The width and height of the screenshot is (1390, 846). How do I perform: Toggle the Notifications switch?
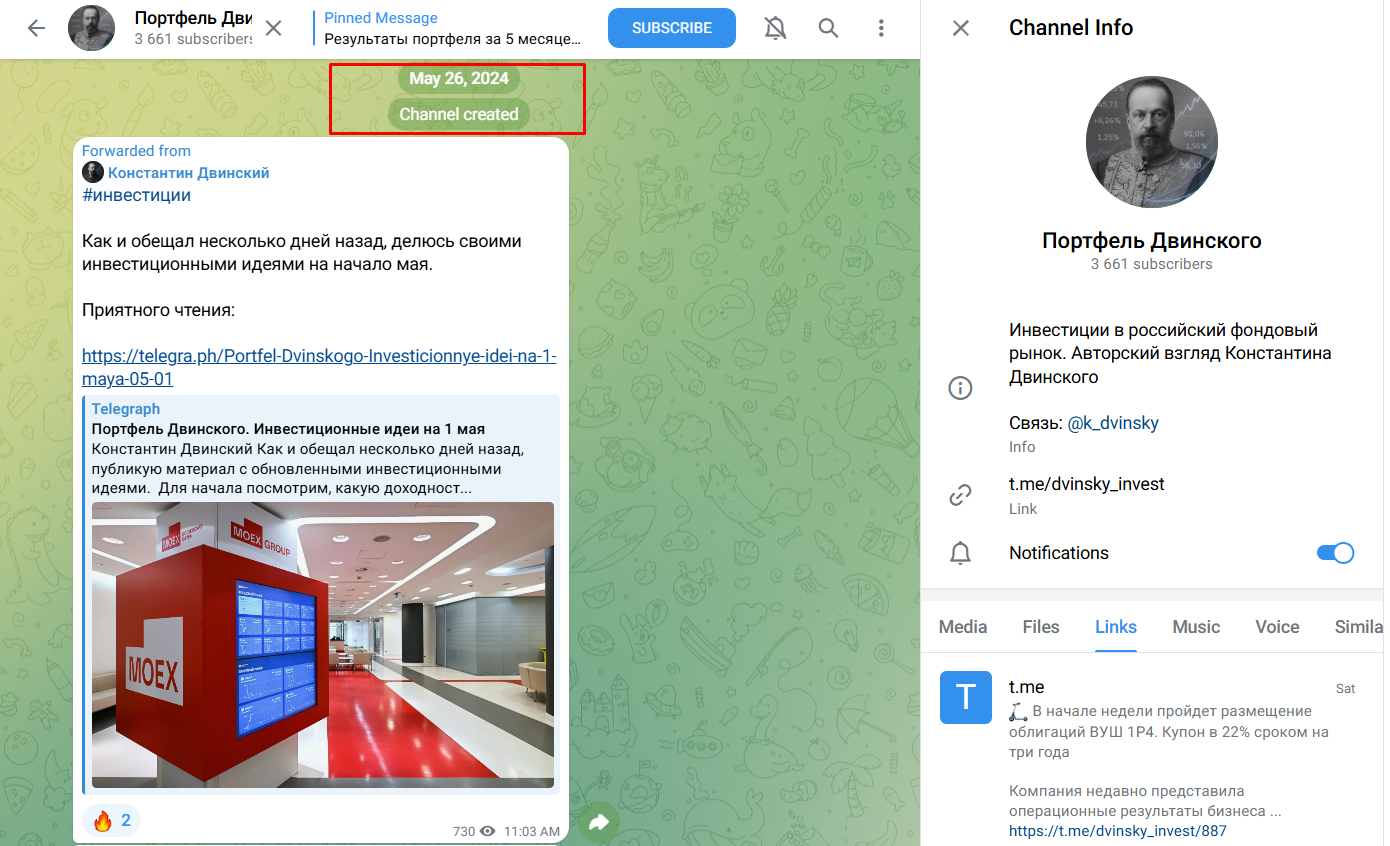pyautogui.click(x=1335, y=553)
